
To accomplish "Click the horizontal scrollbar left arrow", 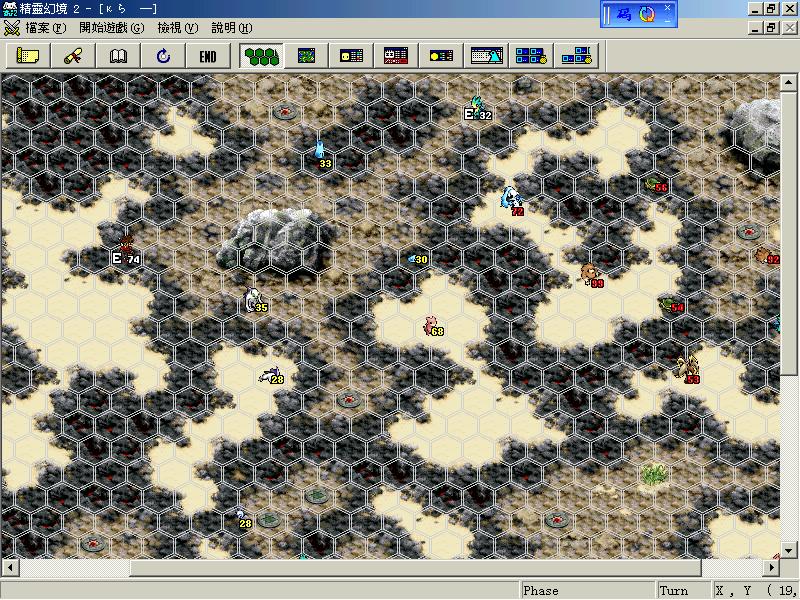I will coord(10,567).
